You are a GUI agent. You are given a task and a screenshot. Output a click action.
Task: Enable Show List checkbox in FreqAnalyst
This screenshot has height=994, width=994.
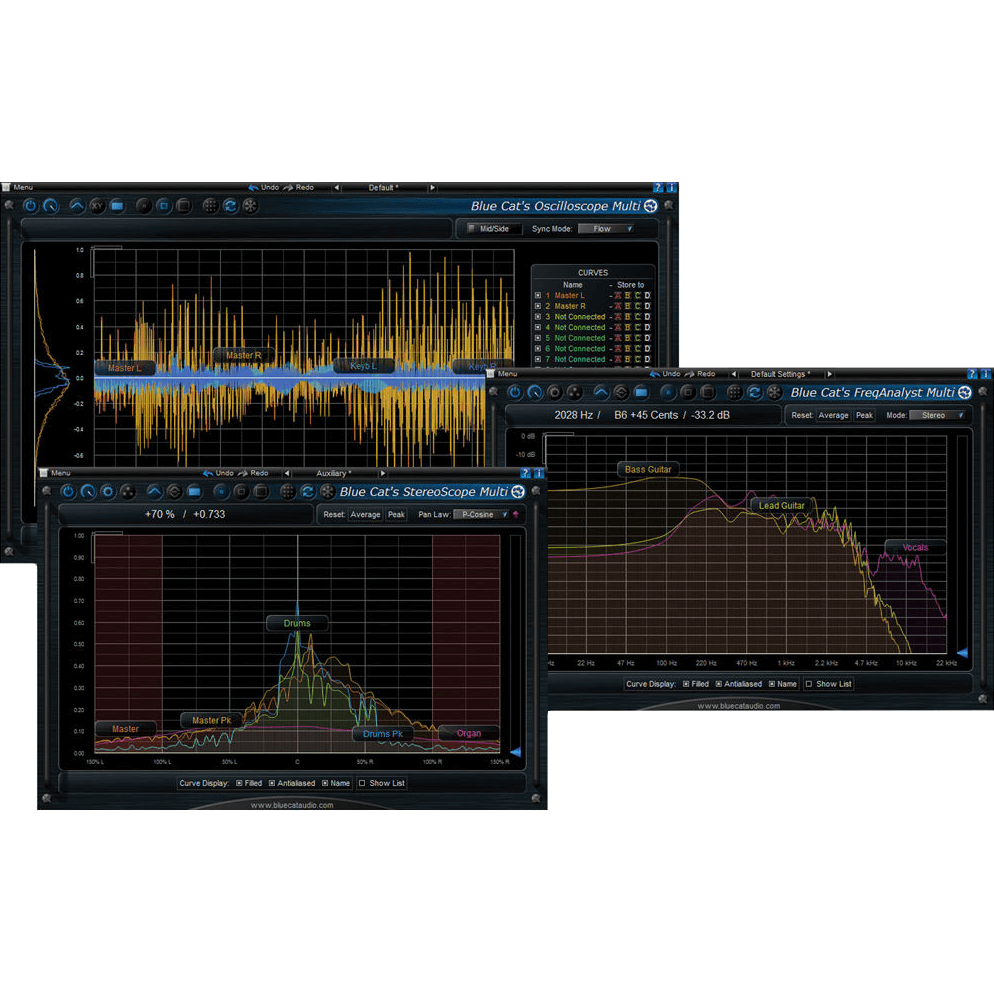808,684
